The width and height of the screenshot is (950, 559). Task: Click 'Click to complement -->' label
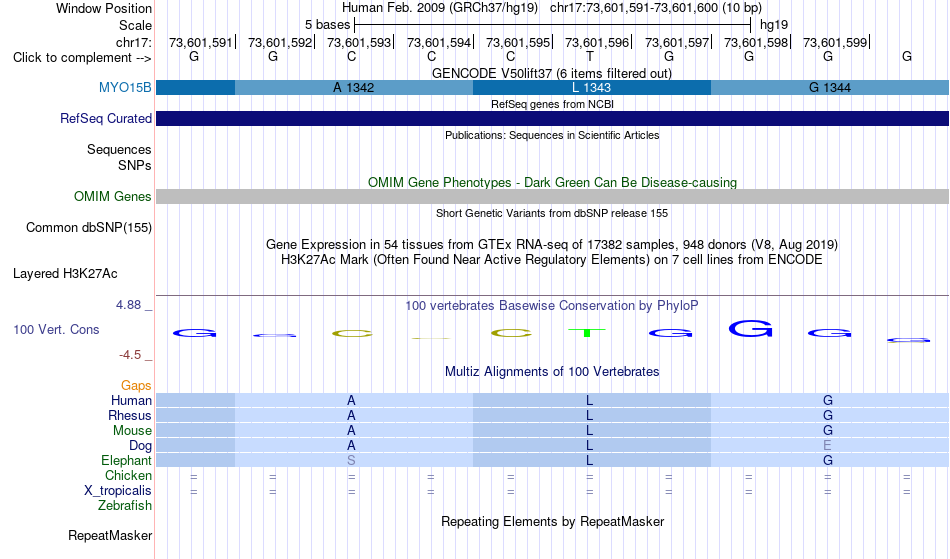point(82,58)
